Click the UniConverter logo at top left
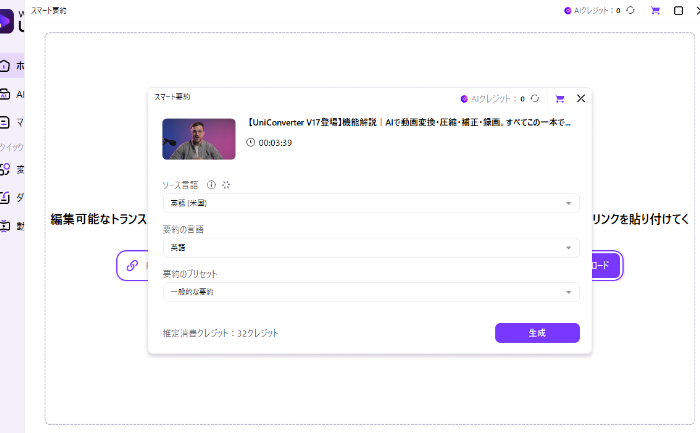 (6, 21)
